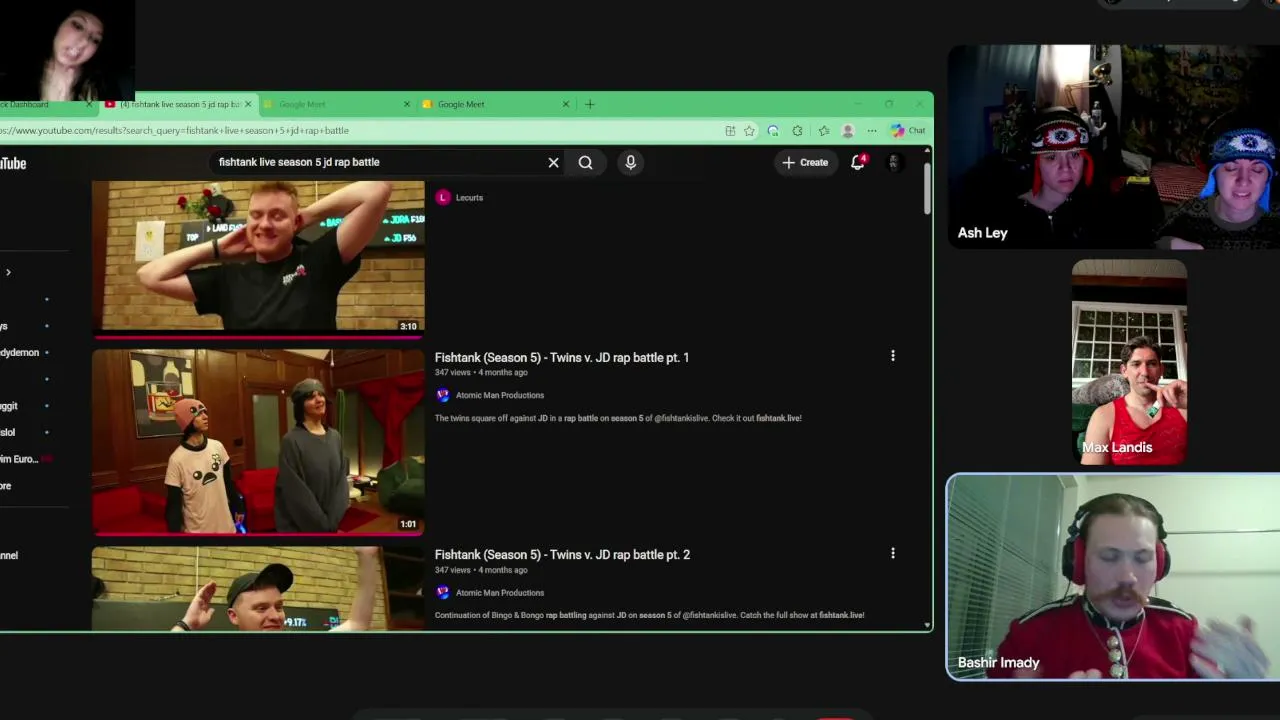
Task: Open the Lecurts channel name link
Action: [x=469, y=198]
